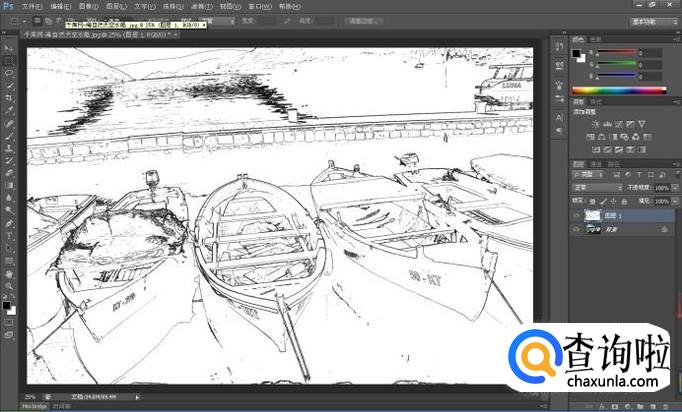Toggle lock transparent pixels in Layers panel
The height and width of the screenshot is (412, 682).
pos(592,201)
